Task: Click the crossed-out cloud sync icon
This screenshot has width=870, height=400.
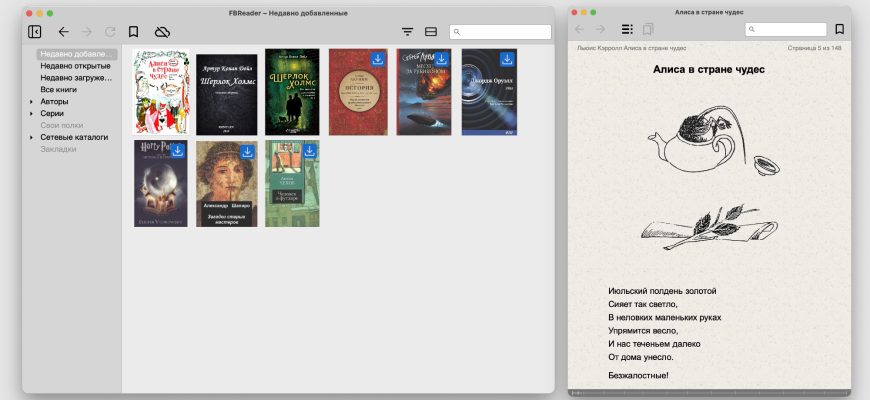Action: [x=163, y=32]
